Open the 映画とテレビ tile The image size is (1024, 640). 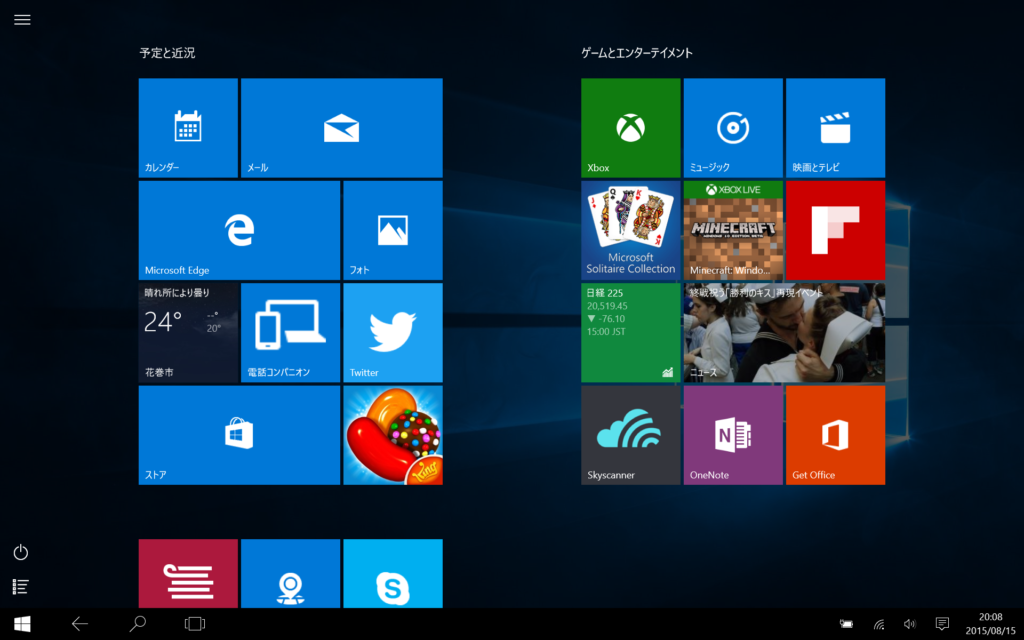tap(835, 126)
